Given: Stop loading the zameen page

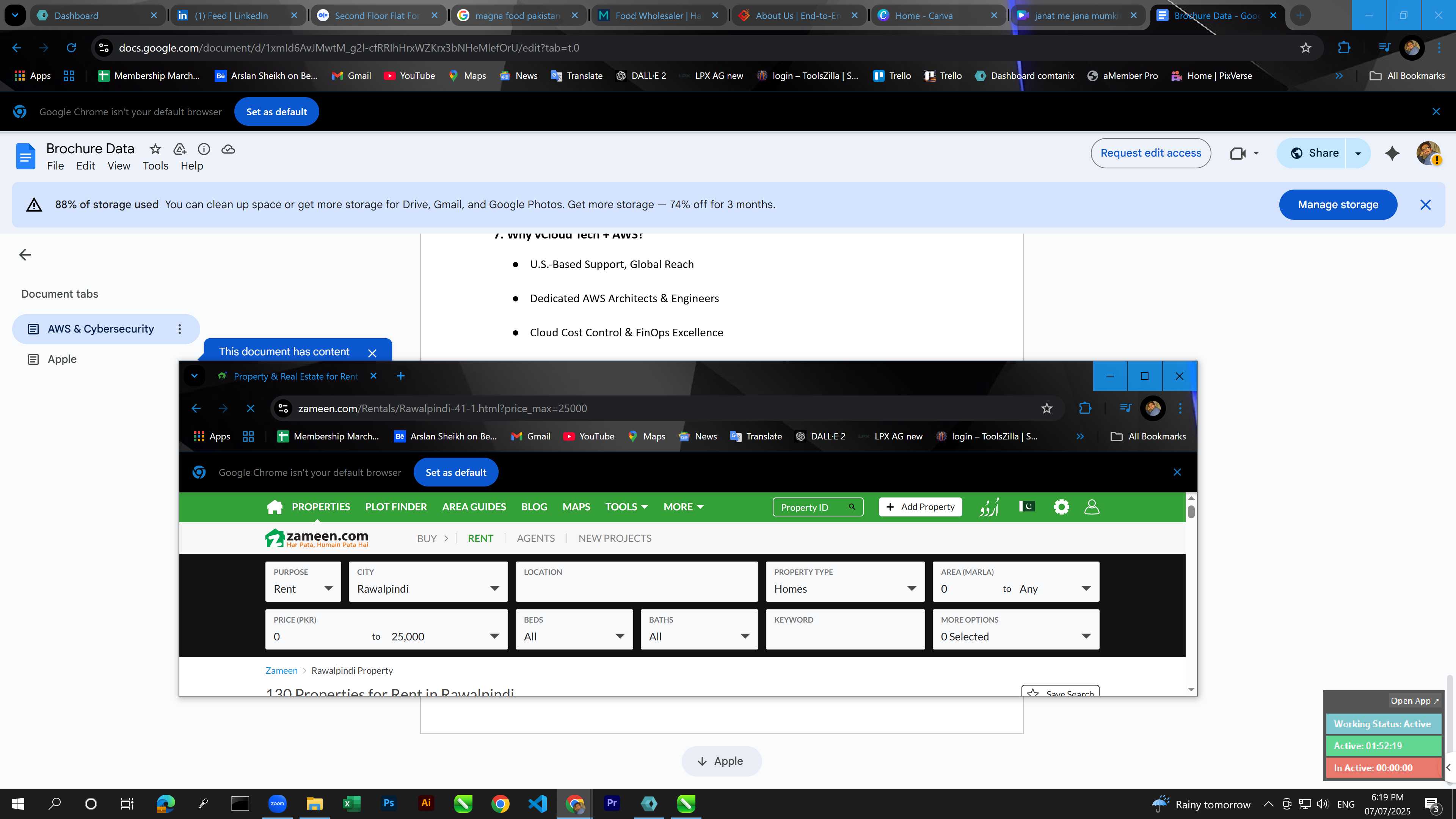Looking at the screenshot, I should point(250,408).
